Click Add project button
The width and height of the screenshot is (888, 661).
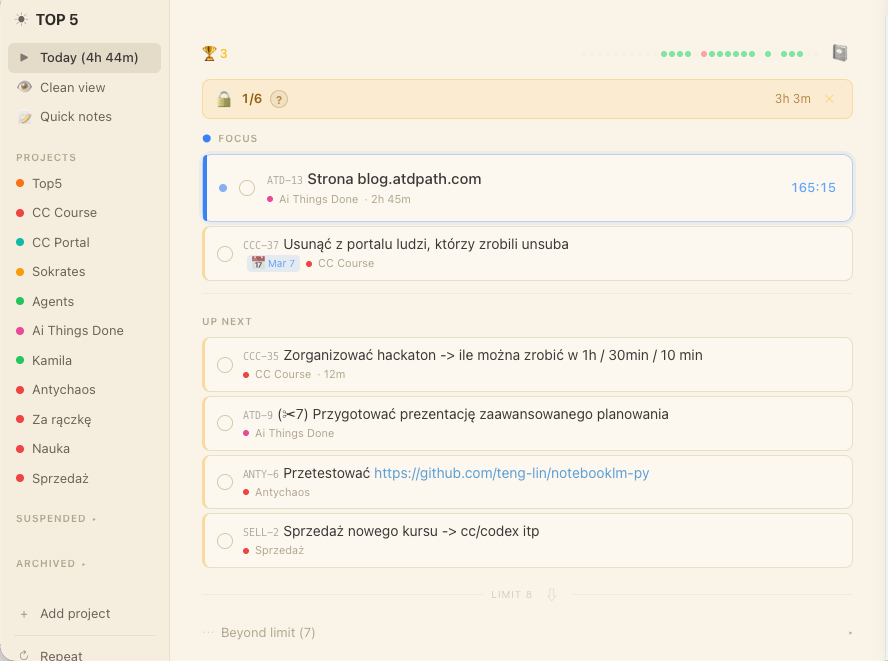coord(74,614)
